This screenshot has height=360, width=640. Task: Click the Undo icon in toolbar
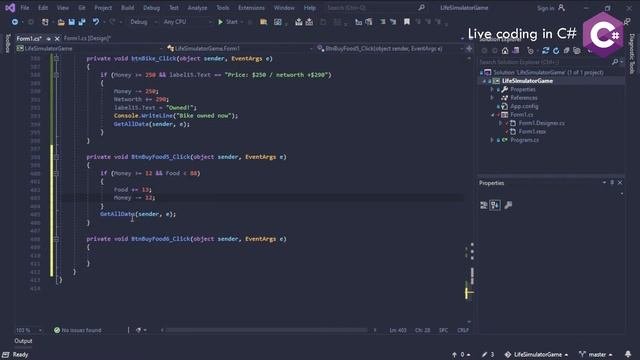pos(96,22)
